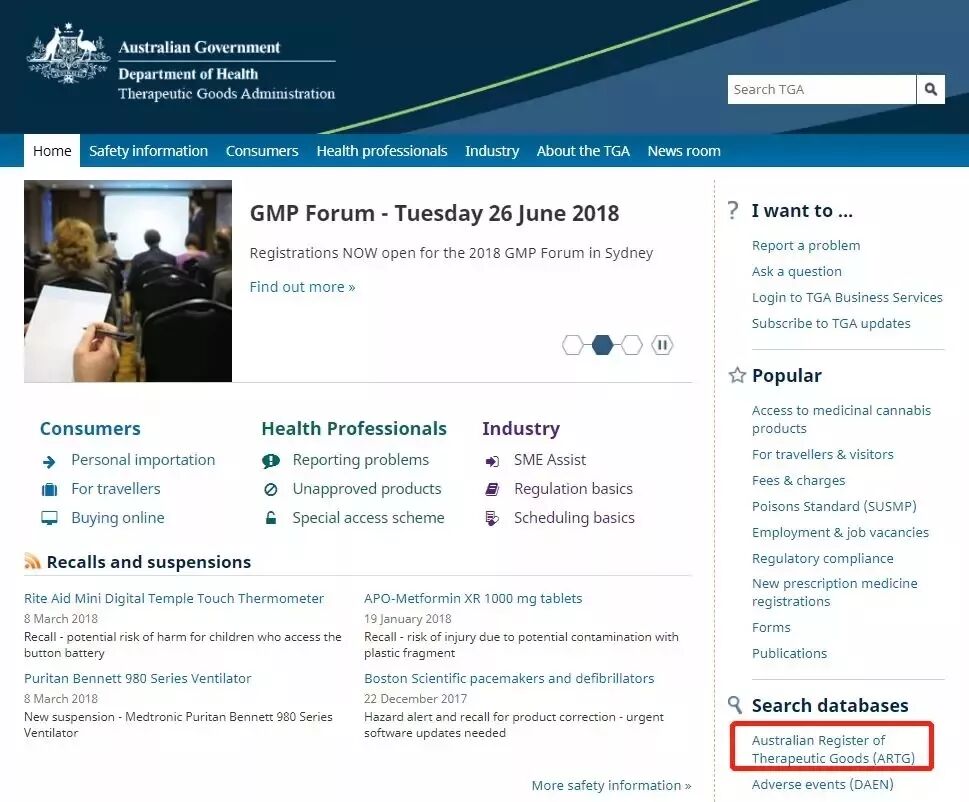Viewport: 969px width, 802px height.
Task: Select the third carousel hexagon indicator
Action: pyautogui.click(x=632, y=345)
